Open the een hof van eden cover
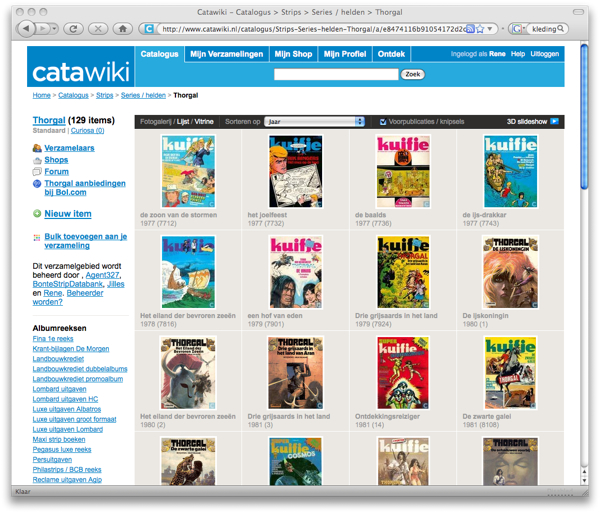The image size is (600, 513). click(x=296, y=272)
